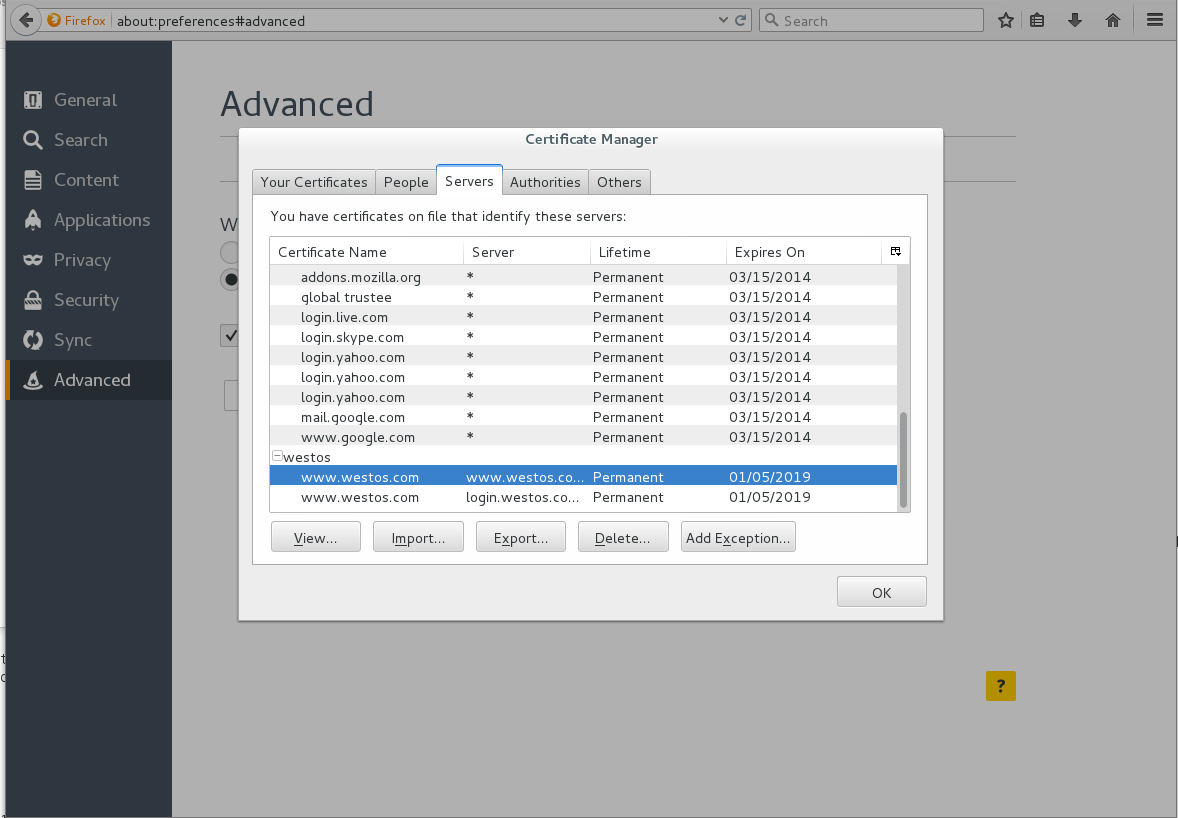The height and width of the screenshot is (818, 1178).
Task: Click the certificate list scrollbar thumb
Action: [903, 460]
